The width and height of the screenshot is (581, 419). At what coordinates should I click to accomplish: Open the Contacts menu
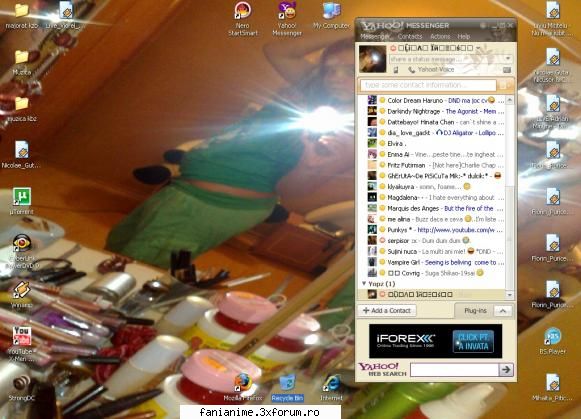tap(410, 37)
